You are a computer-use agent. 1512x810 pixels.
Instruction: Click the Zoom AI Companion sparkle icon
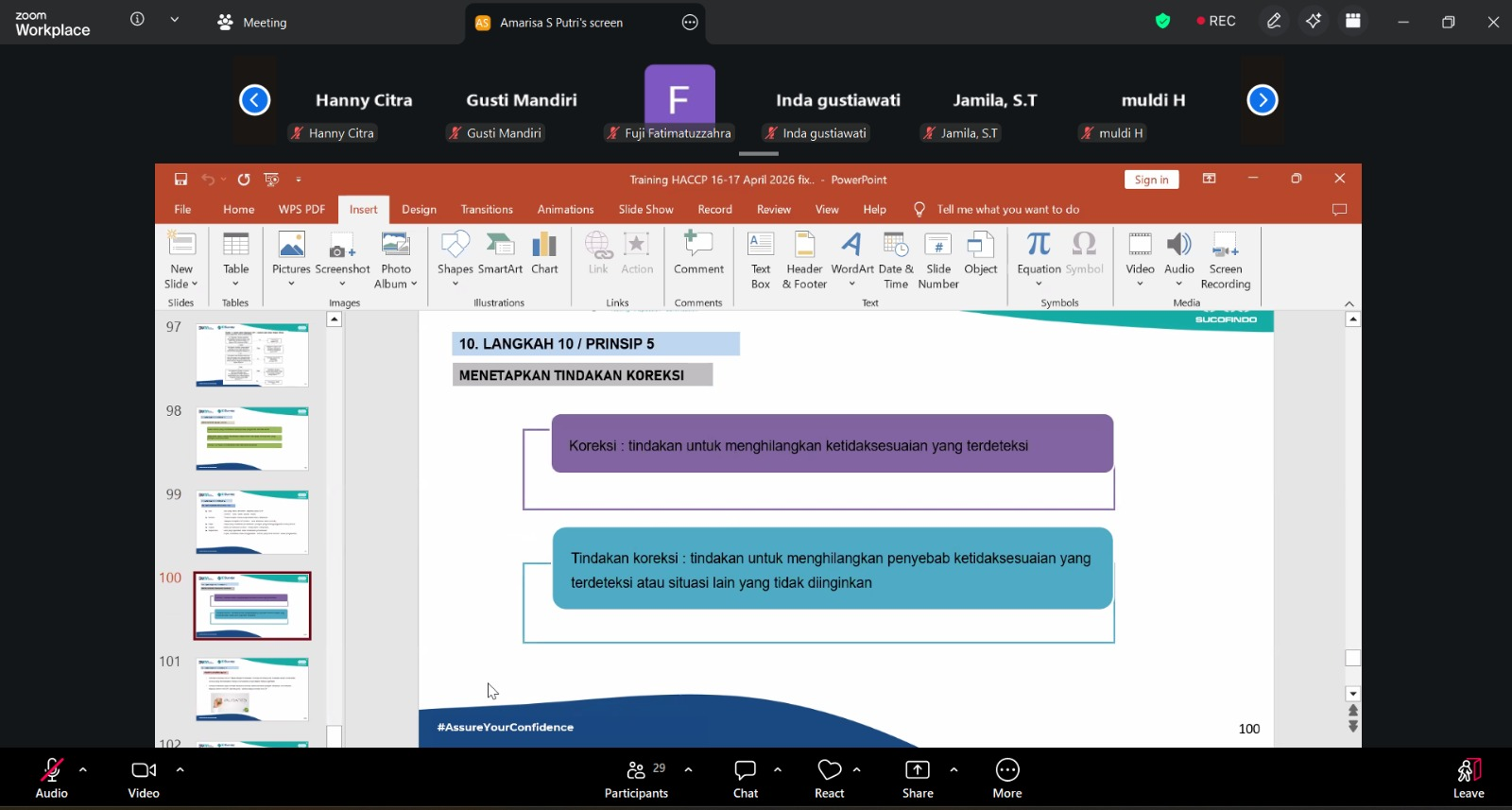[1314, 21]
